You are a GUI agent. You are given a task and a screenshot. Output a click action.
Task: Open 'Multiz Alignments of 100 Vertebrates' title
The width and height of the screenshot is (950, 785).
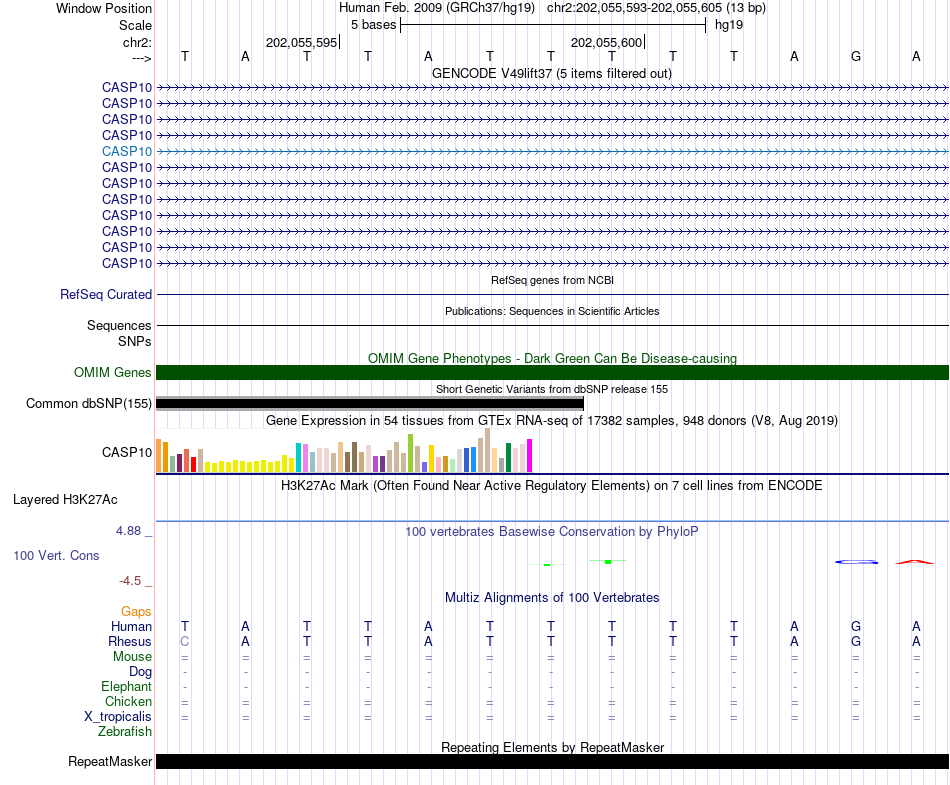[x=552, y=598]
